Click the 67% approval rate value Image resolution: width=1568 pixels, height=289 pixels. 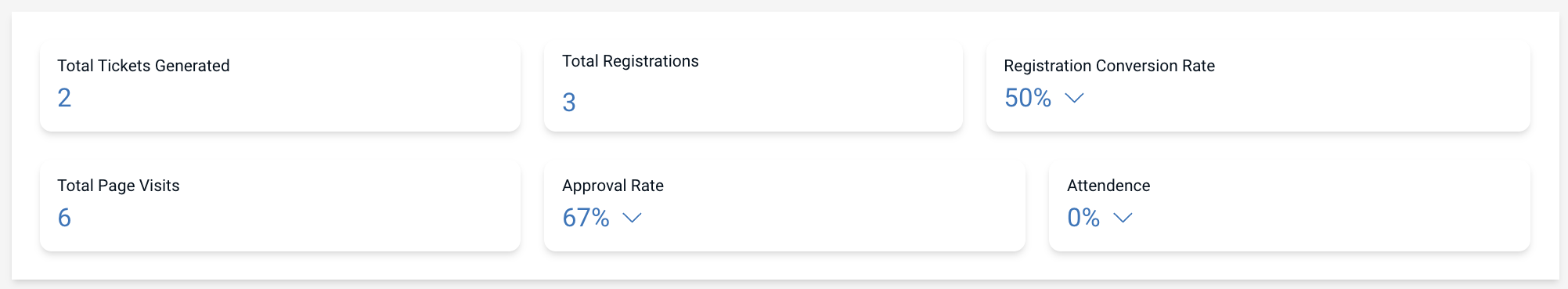(x=586, y=218)
